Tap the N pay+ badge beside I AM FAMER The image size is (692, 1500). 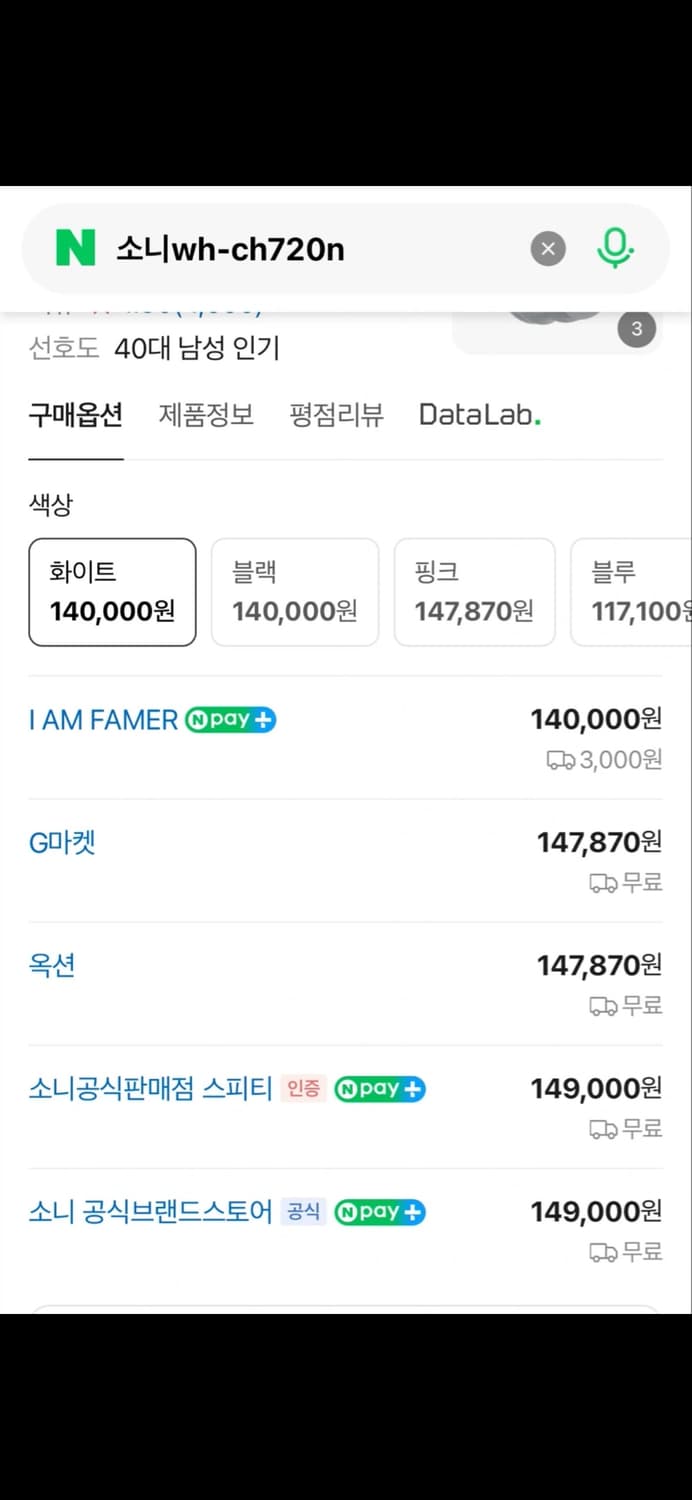(x=230, y=719)
